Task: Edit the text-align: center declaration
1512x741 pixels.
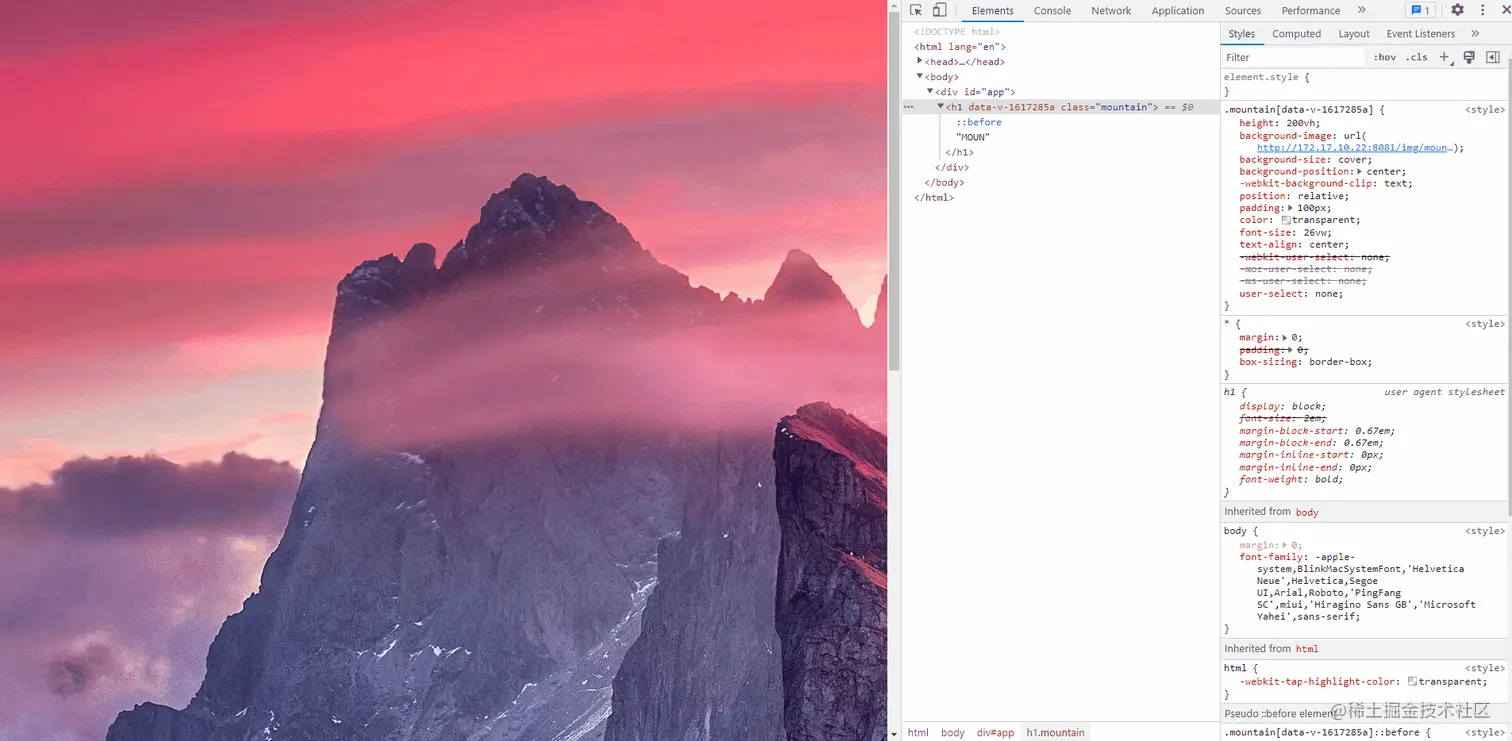Action: (1294, 245)
